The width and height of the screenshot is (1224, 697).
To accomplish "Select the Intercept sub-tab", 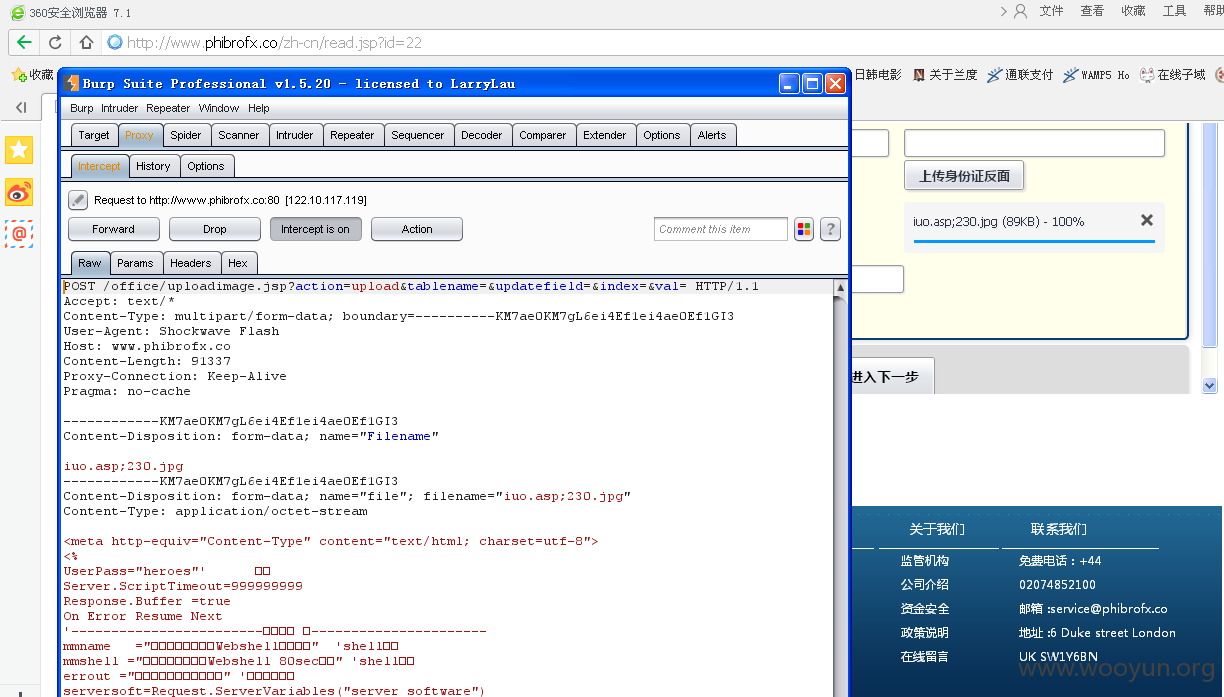I will [100, 166].
